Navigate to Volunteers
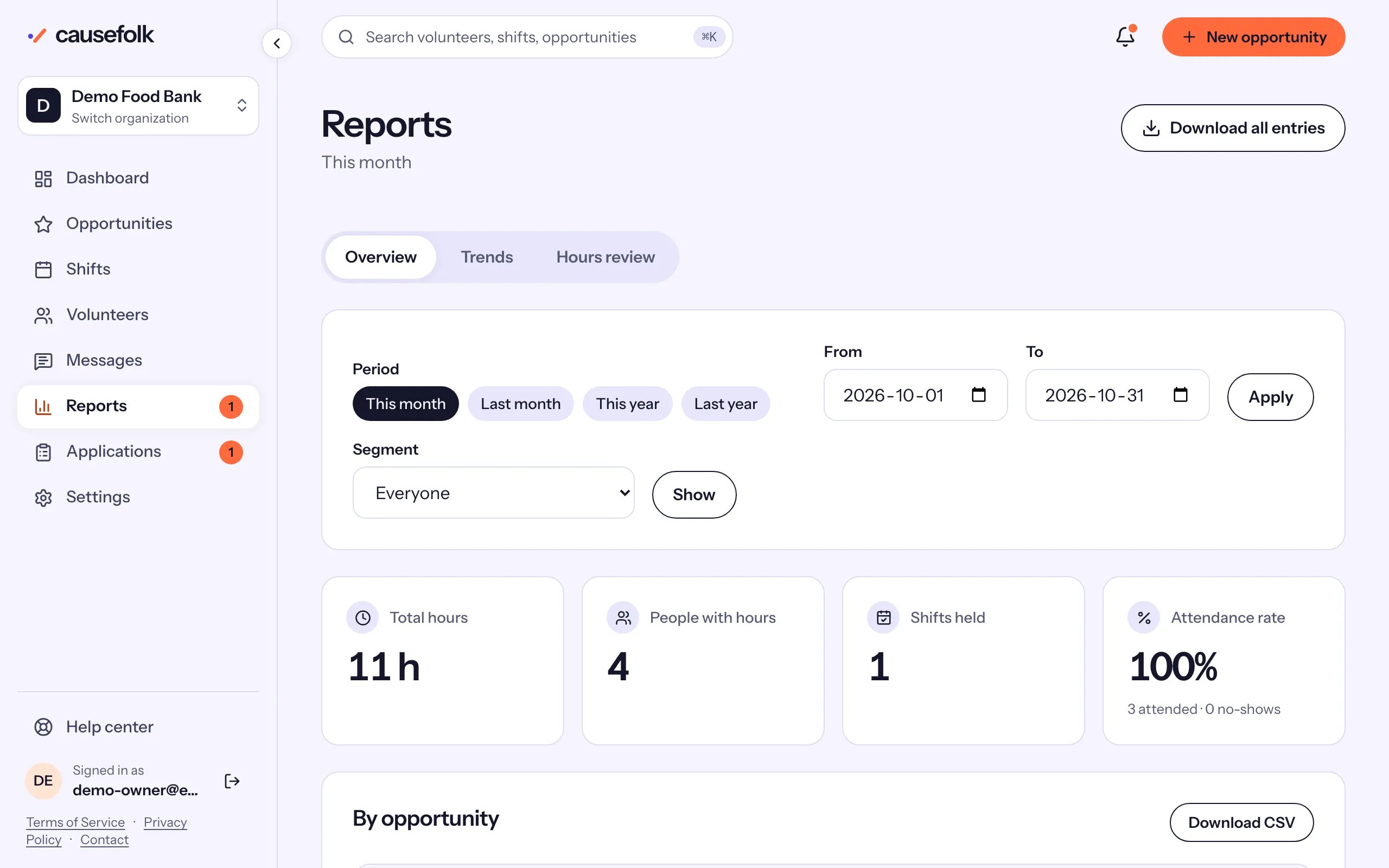 [x=138, y=315]
